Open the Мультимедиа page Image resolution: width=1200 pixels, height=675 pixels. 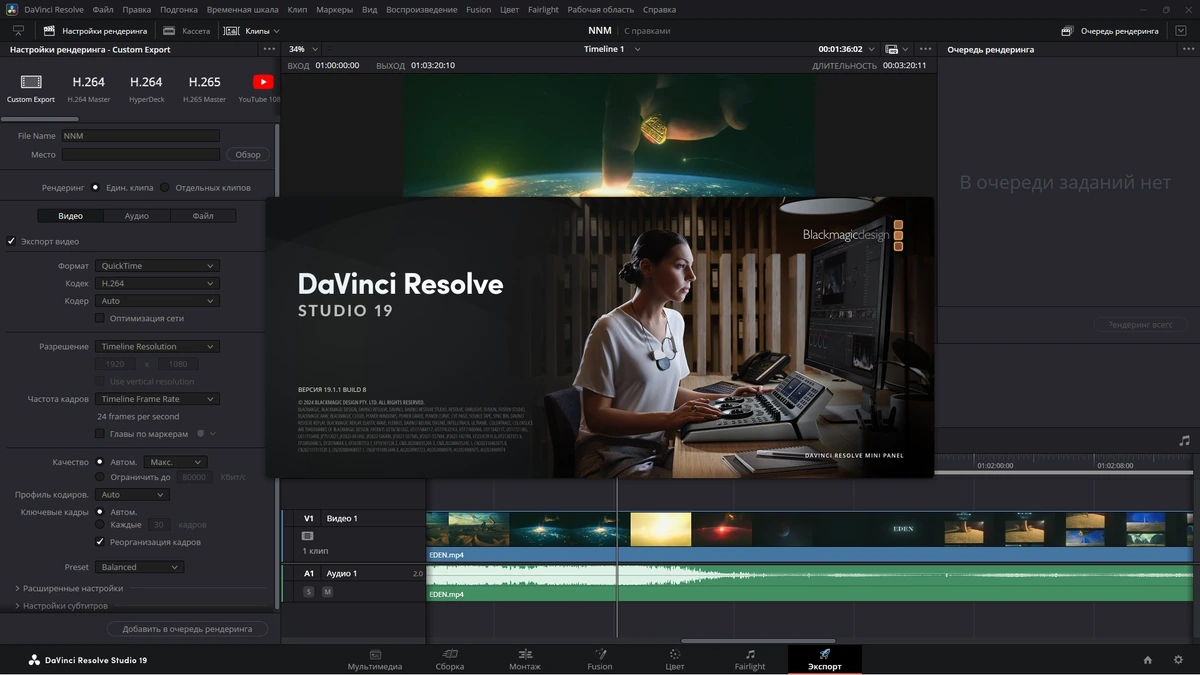[x=375, y=660]
